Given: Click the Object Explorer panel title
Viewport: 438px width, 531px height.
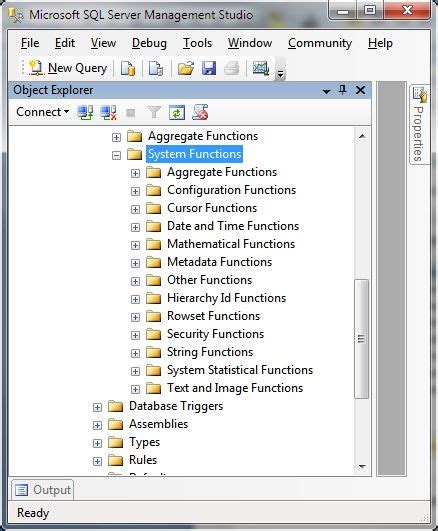Looking at the screenshot, I should (53, 90).
